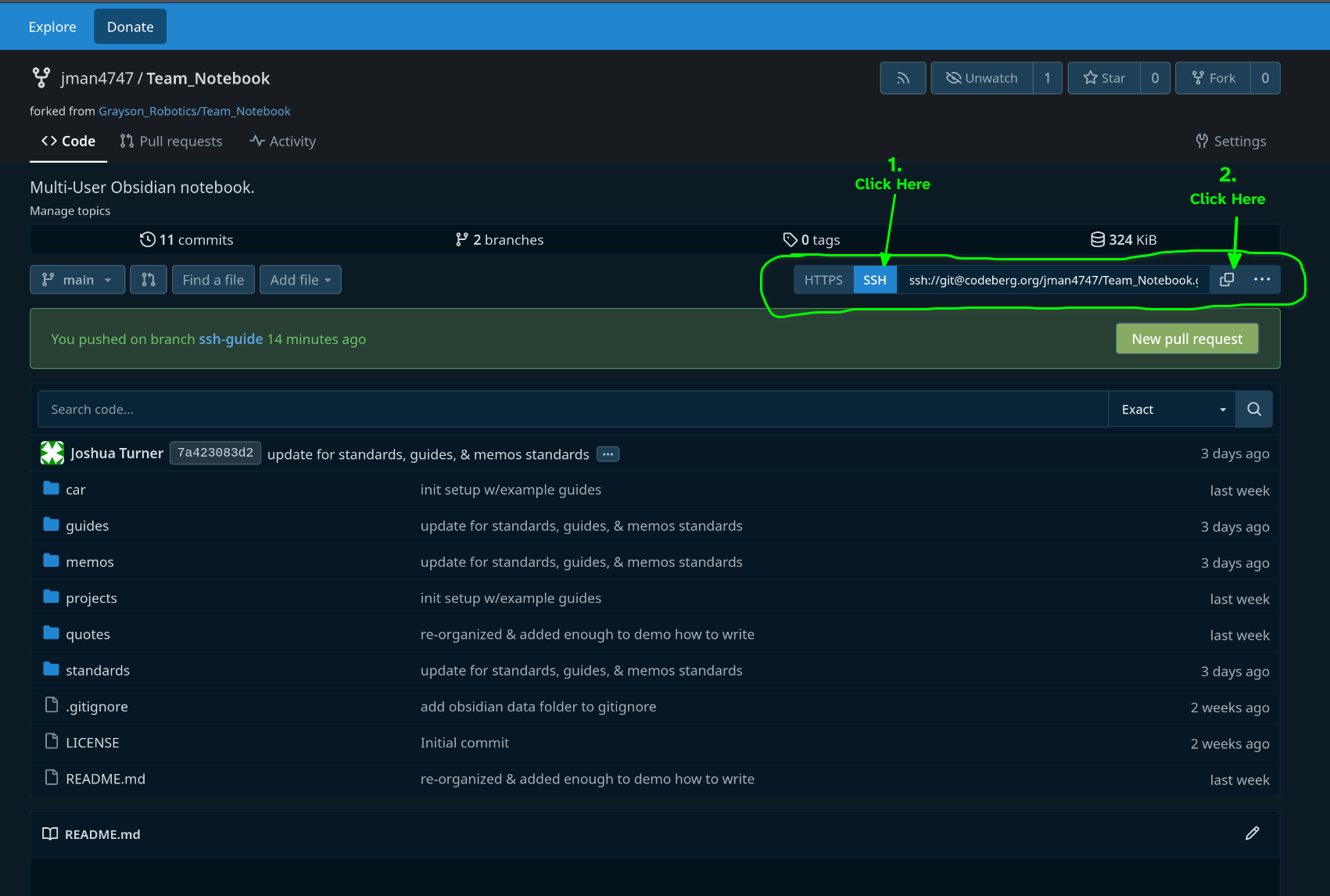The height and width of the screenshot is (896, 1330).
Task: Open 'add obsidian data folder to gitignore' message
Action: [x=538, y=707]
